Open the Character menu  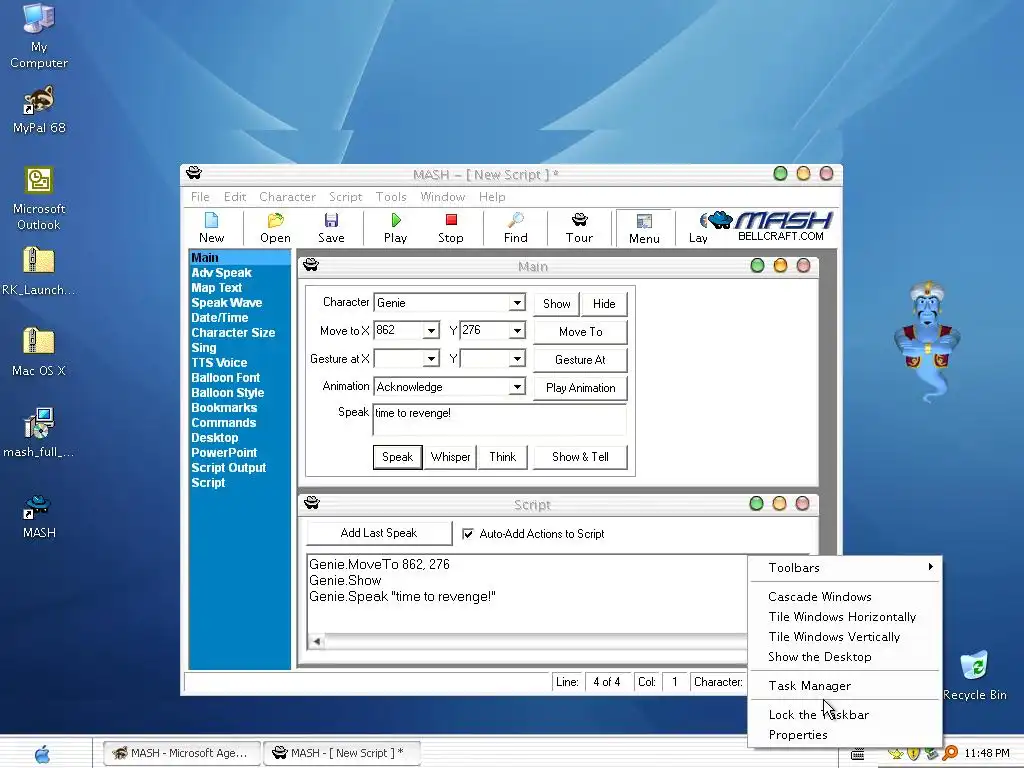(x=287, y=197)
